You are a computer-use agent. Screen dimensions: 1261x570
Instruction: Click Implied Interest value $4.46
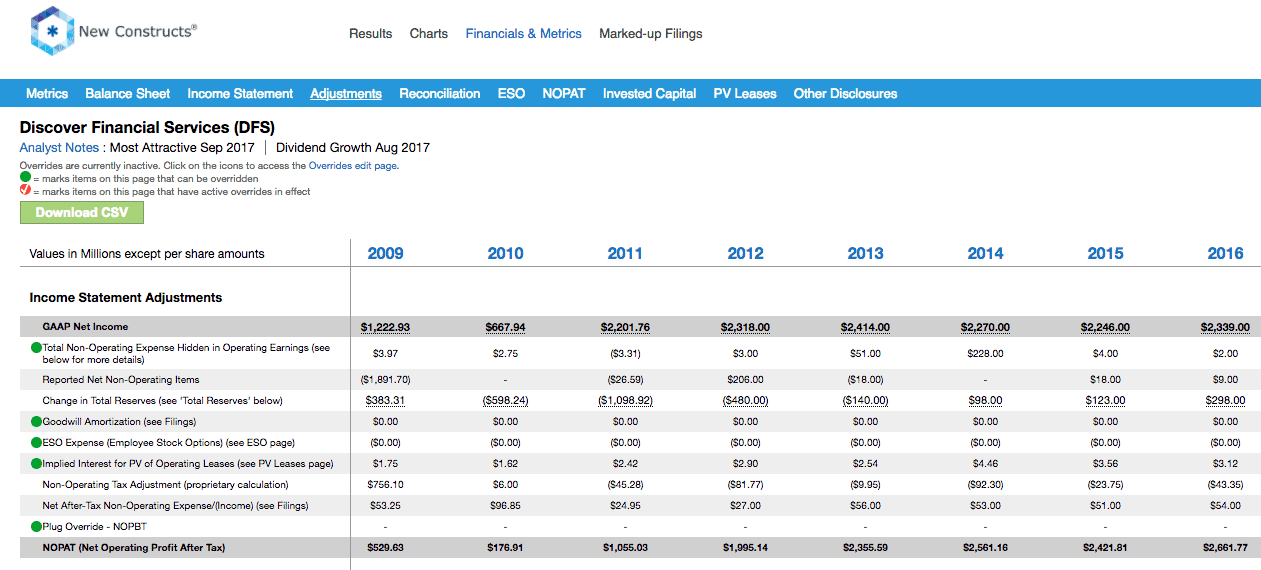click(985, 464)
